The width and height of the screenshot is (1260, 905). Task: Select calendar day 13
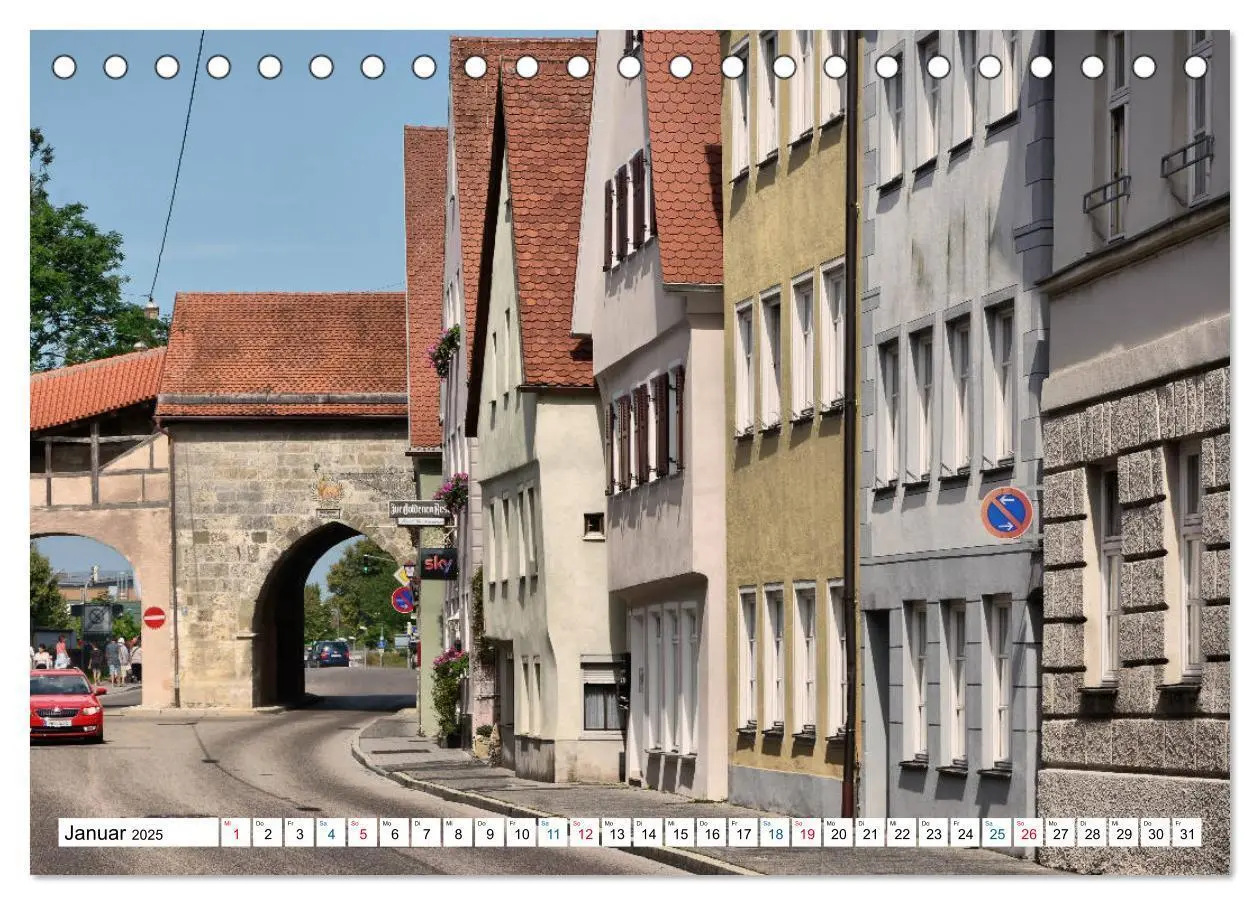click(616, 832)
